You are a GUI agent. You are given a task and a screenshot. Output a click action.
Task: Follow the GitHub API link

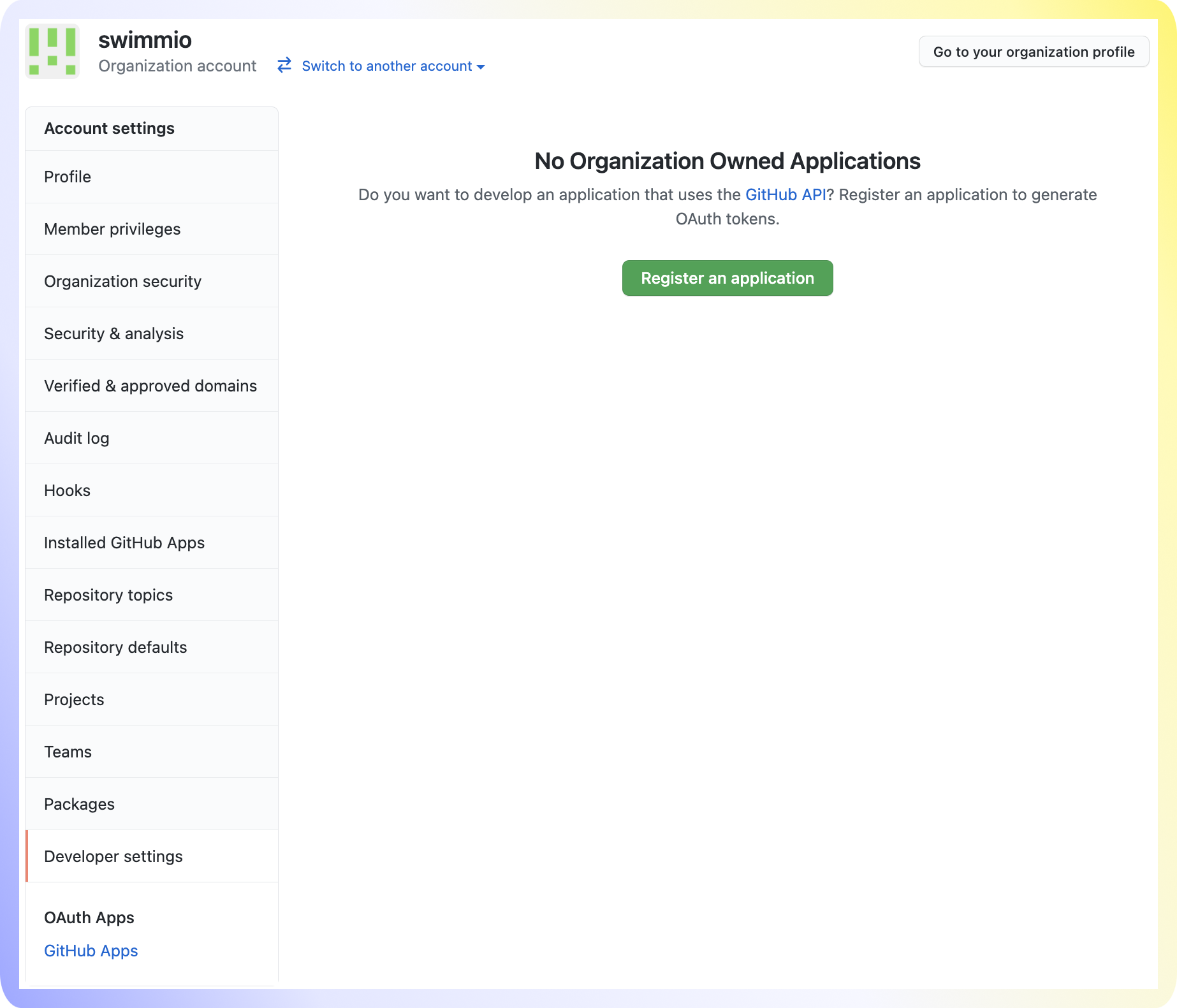(786, 194)
